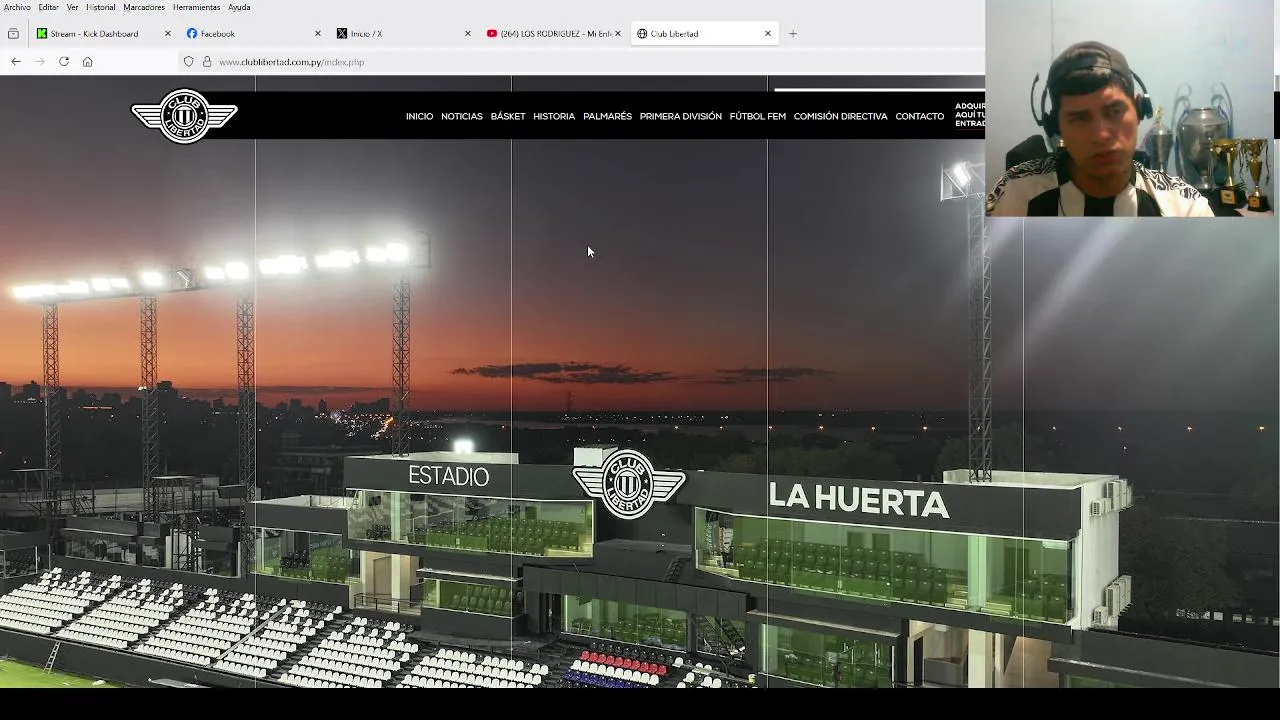This screenshot has width=1280, height=720.
Task: Open the CONTACTO page
Action: [919, 117]
